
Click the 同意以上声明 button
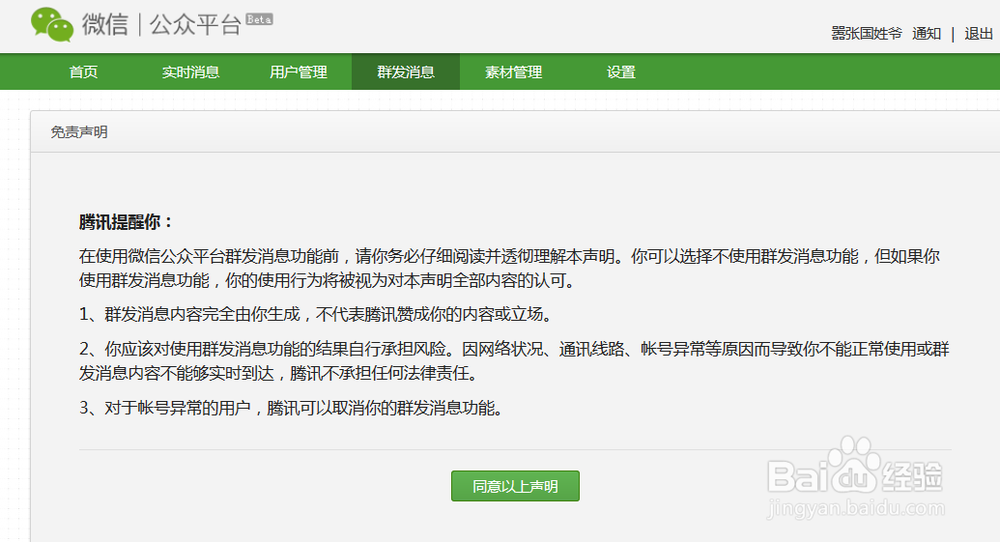tap(515, 486)
